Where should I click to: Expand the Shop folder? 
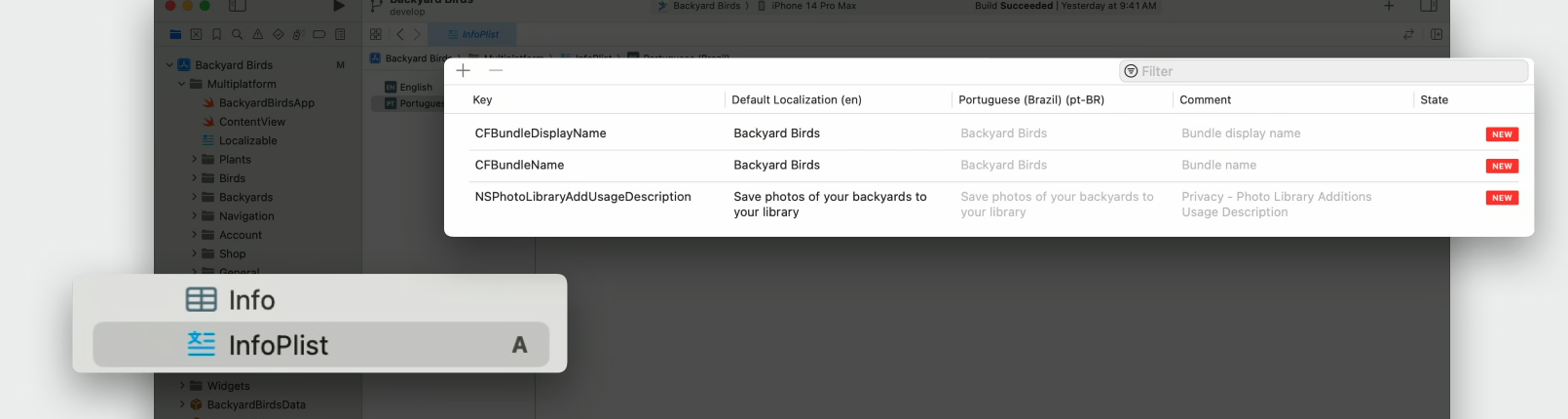(x=194, y=253)
